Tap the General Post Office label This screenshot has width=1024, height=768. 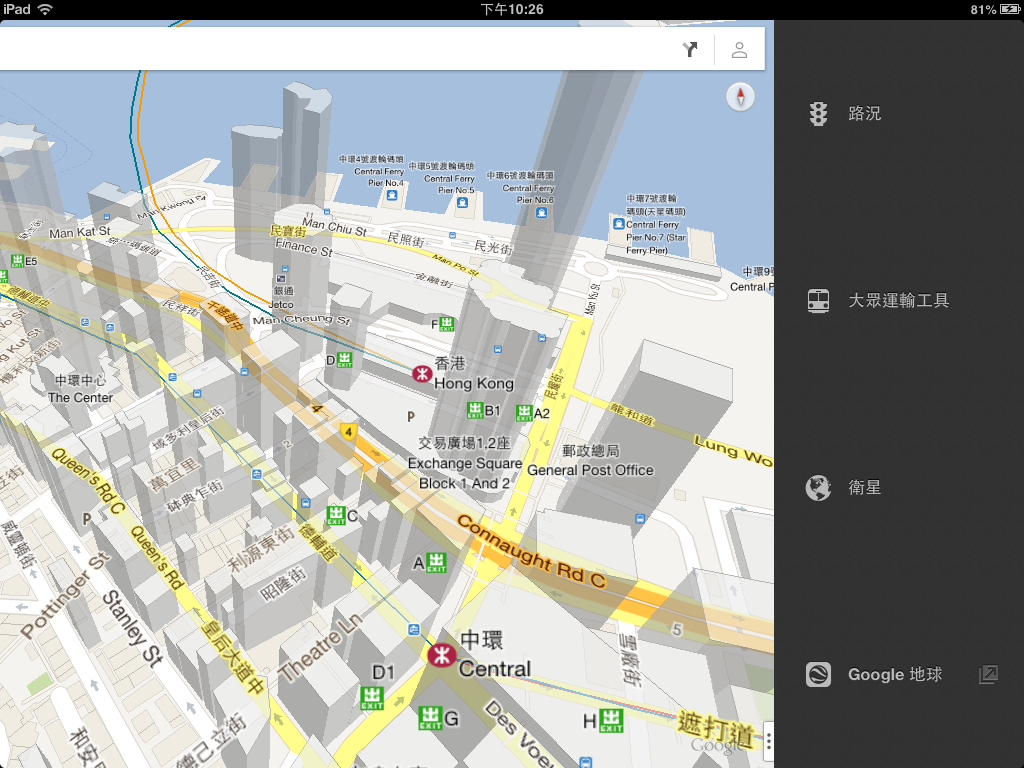(x=590, y=461)
